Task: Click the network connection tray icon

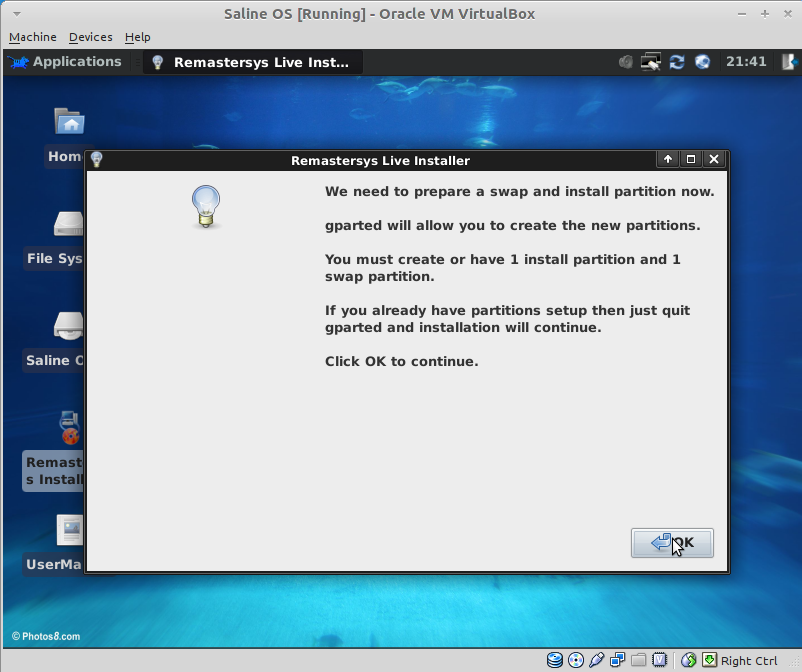Action: 651,62
